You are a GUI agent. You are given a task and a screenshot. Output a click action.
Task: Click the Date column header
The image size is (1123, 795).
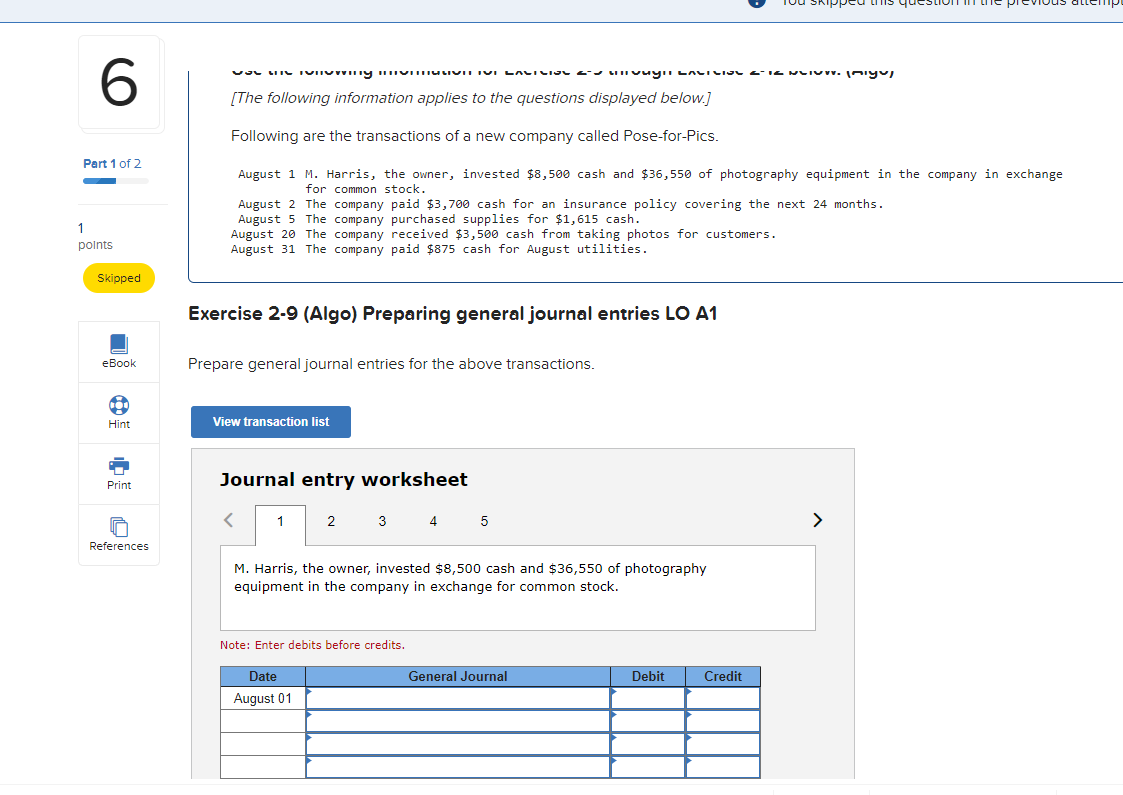pos(263,676)
